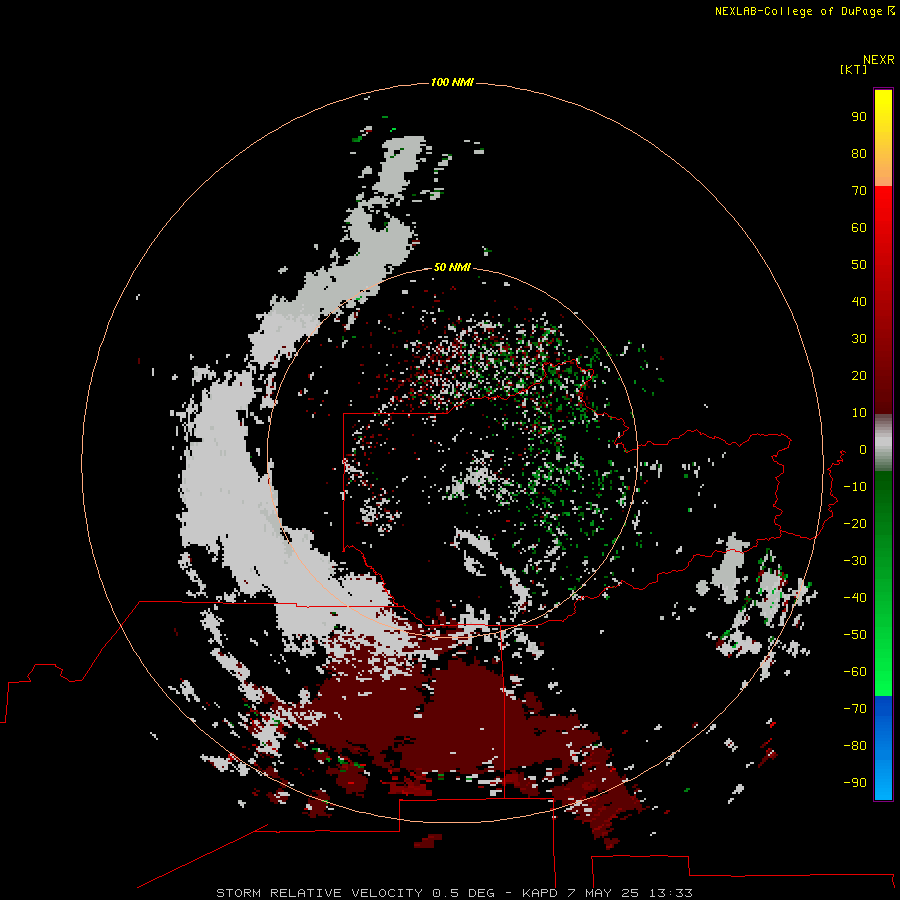The width and height of the screenshot is (900, 900).
Task: Click the yellow top segment of color bar
Action: point(883,138)
